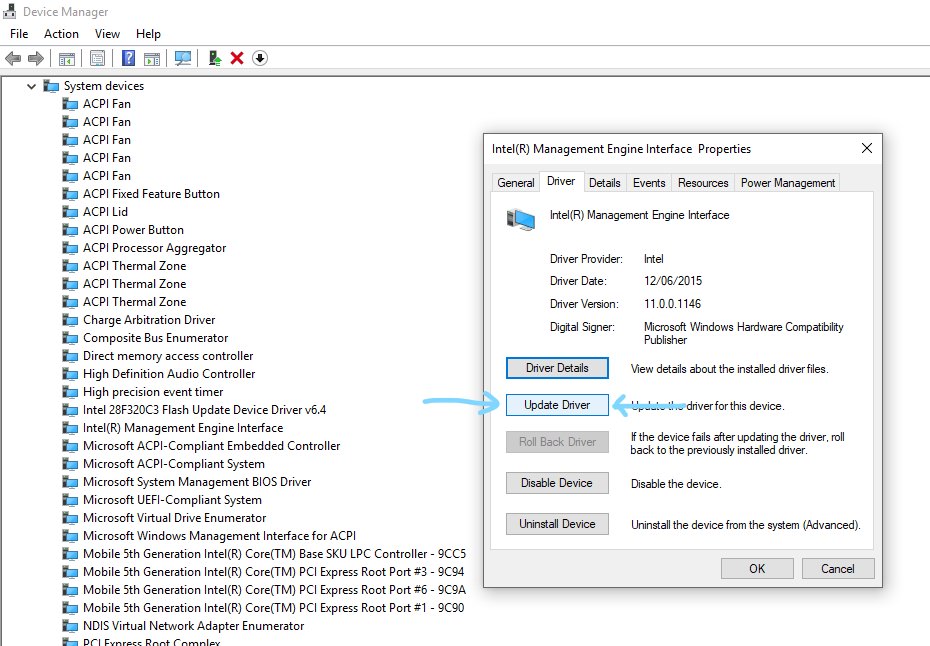Open the Resources tab
The height and width of the screenshot is (646, 930).
tap(703, 183)
